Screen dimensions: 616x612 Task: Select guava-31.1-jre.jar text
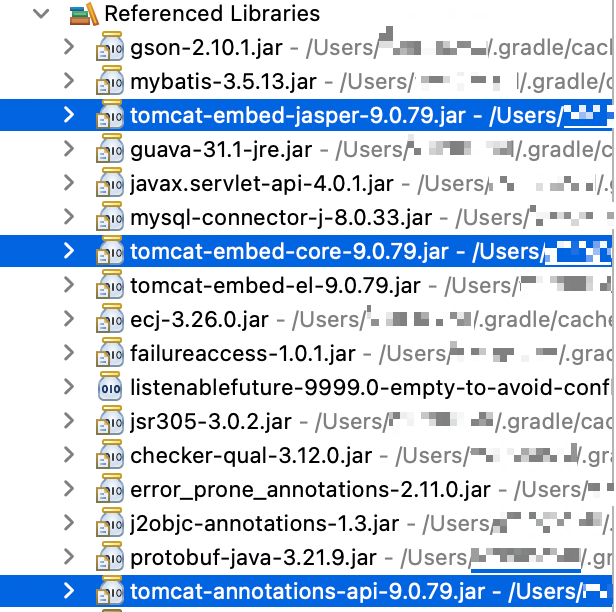pyautogui.click(x=221, y=150)
